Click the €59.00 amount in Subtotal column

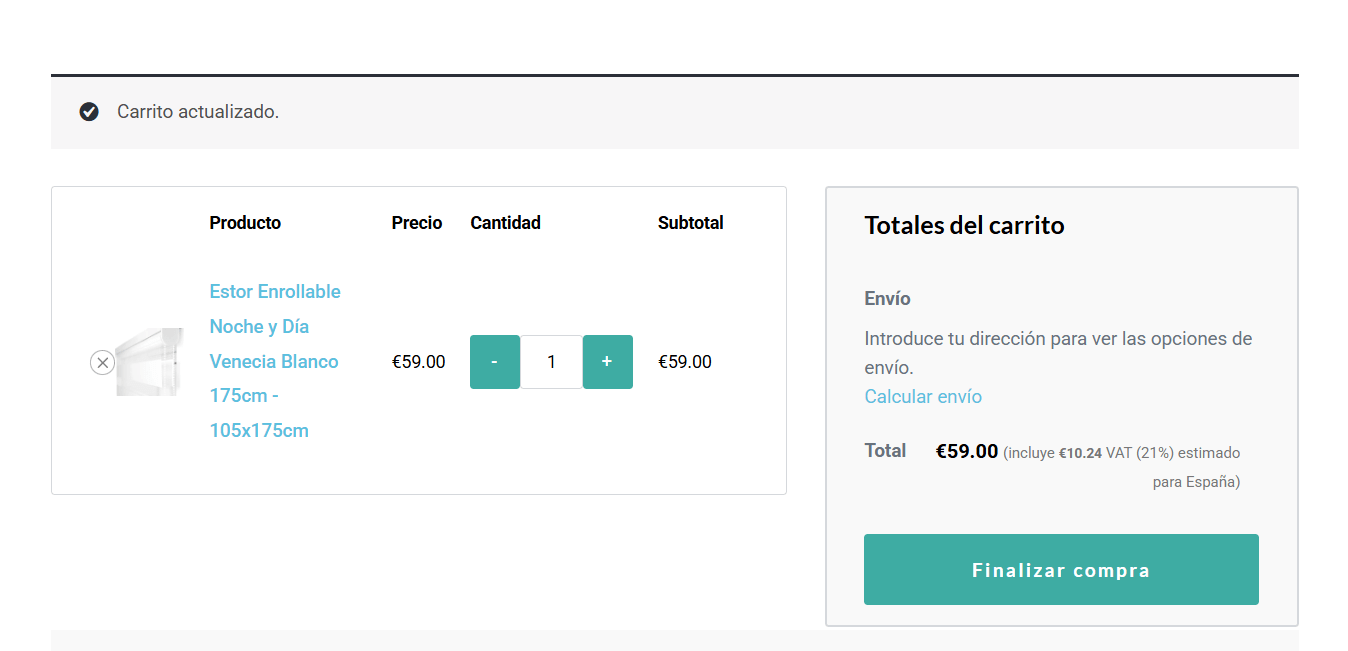pos(685,362)
